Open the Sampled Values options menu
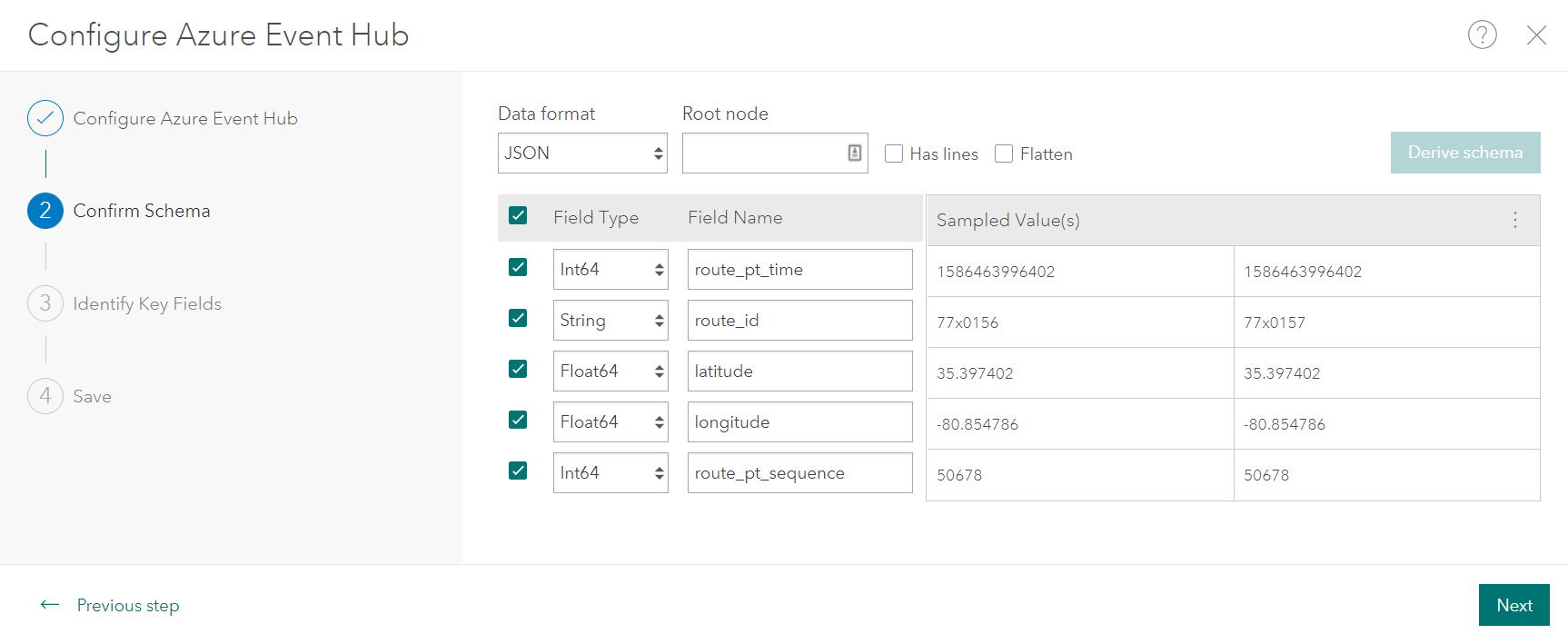 1514,220
